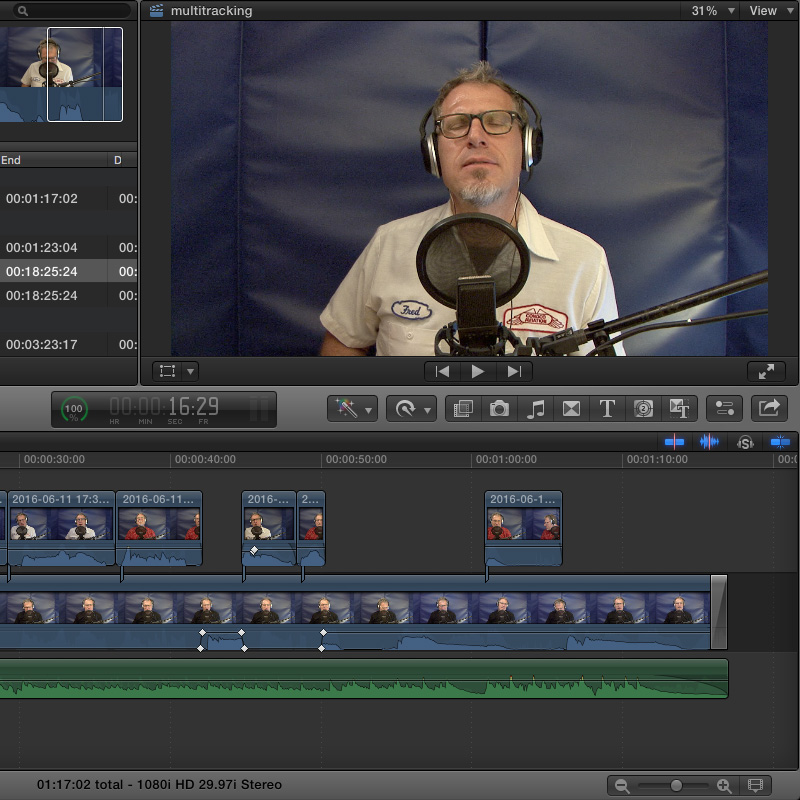The image size is (800, 800).
Task: Click the Share export icon
Action: [x=769, y=408]
